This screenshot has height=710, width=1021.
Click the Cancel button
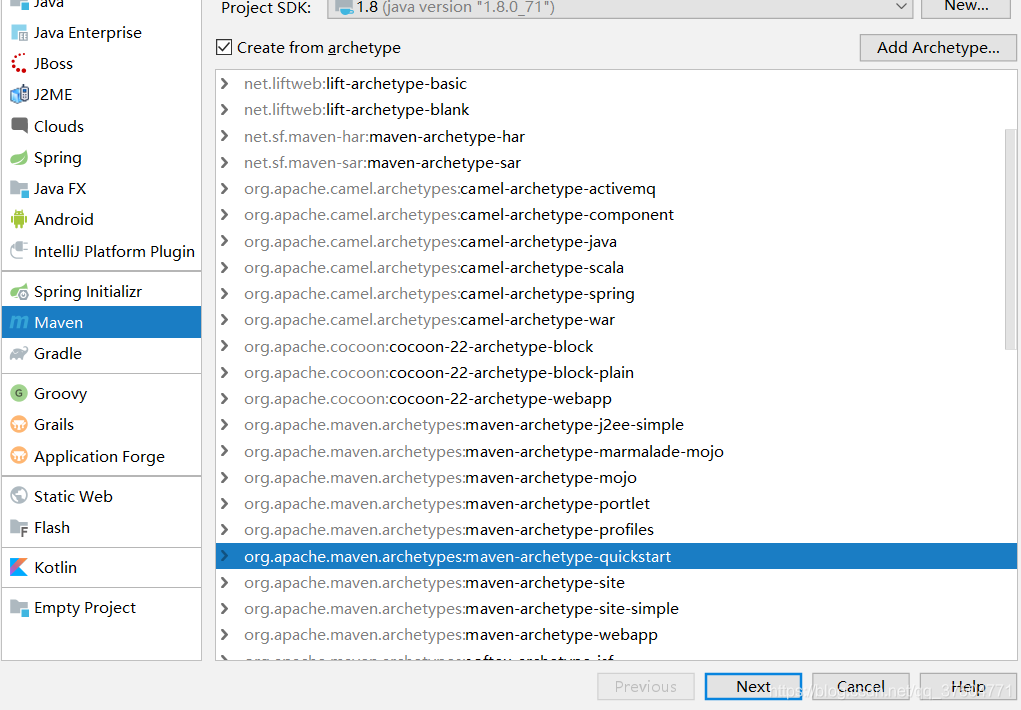click(x=861, y=687)
